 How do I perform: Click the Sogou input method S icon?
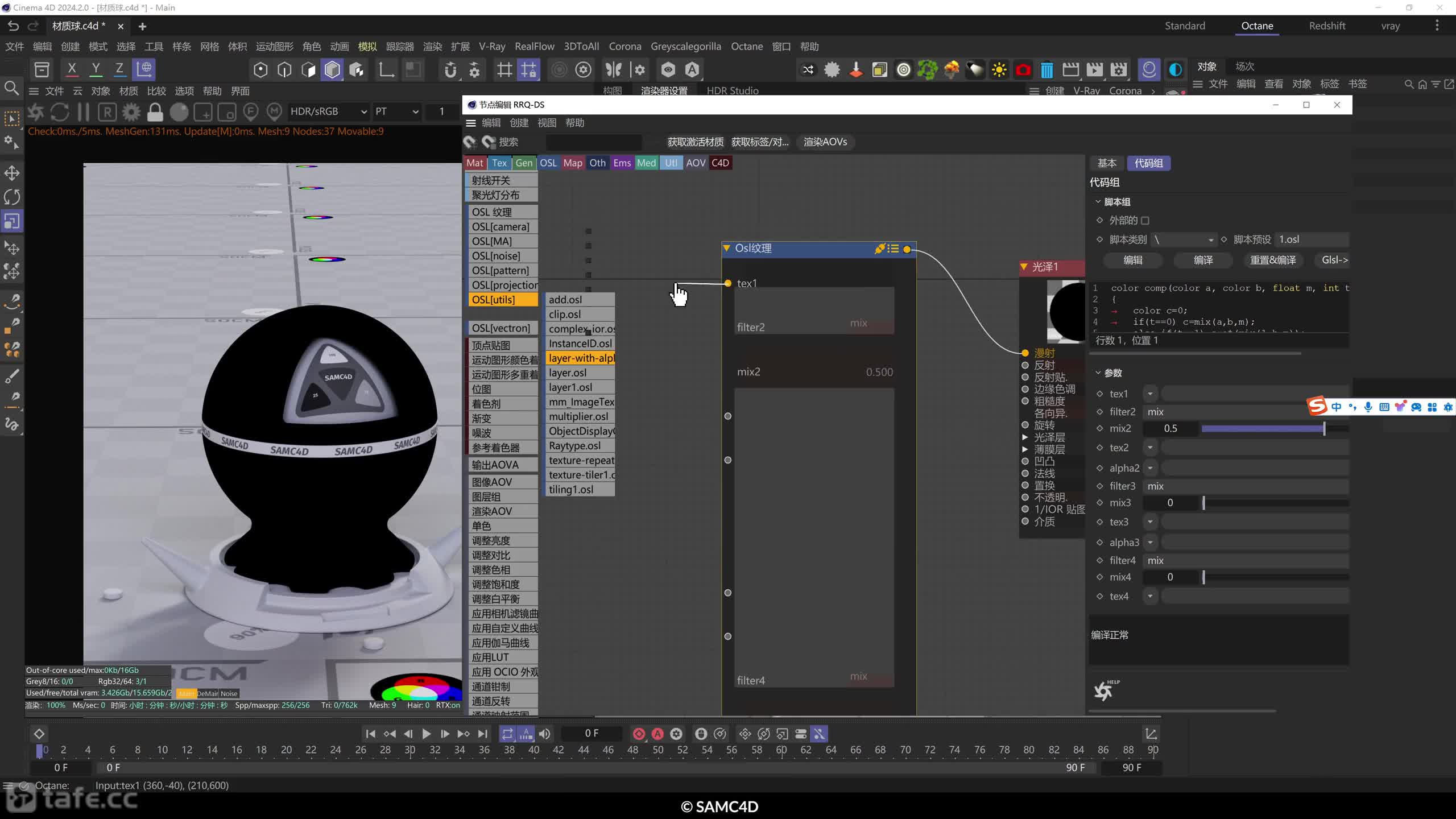click(x=1317, y=406)
